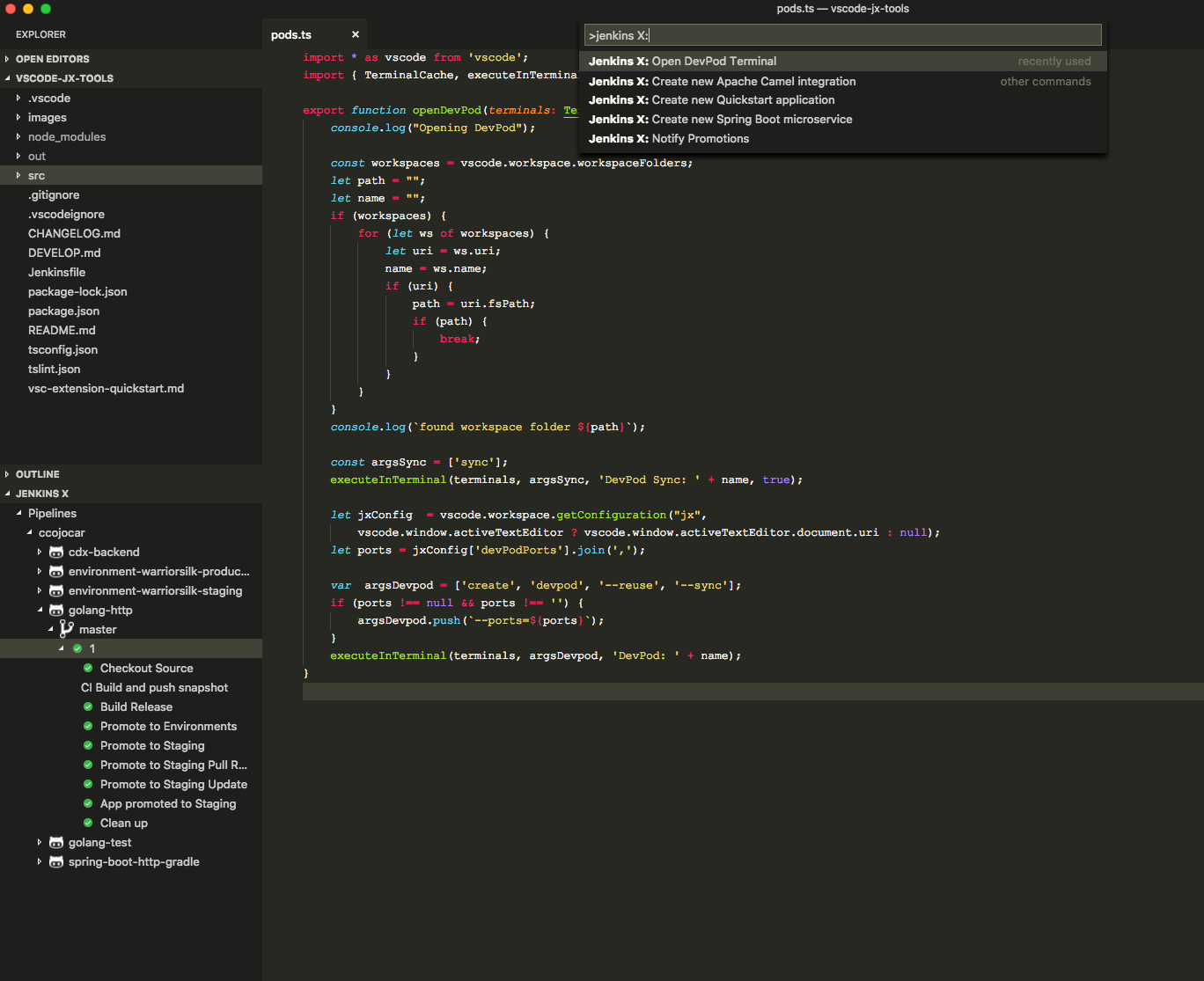
Task: Open tsconfig.json
Action: 131,349
